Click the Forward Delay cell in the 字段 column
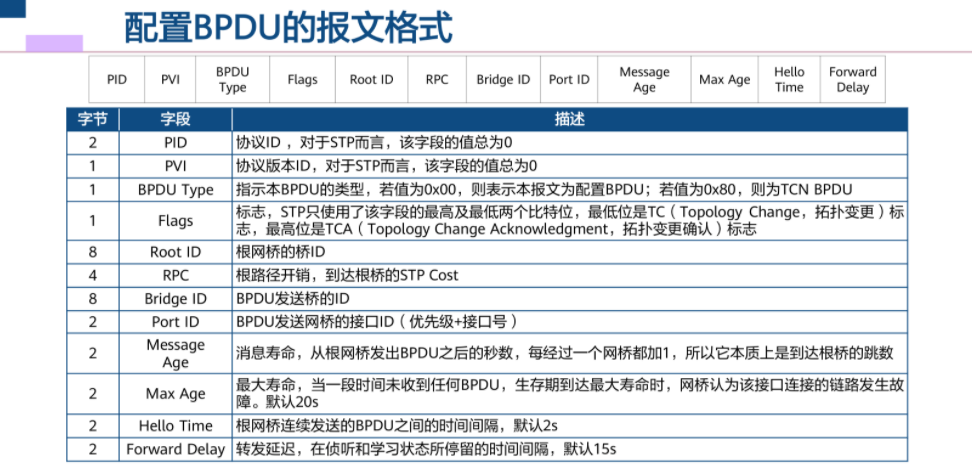The width and height of the screenshot is (972, 467). tap(175, 449)
